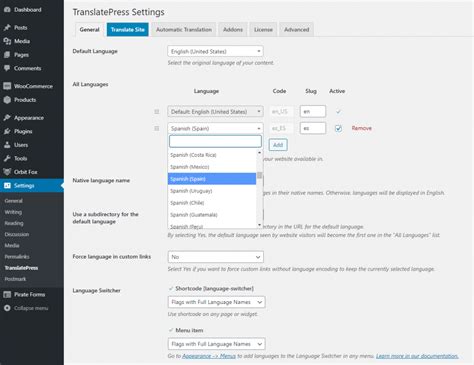This screenshot has width=474, height=365.
Task: Select Spanish (Costa Rica) from list
Action: pyautogui.click(x=212, y=155)
